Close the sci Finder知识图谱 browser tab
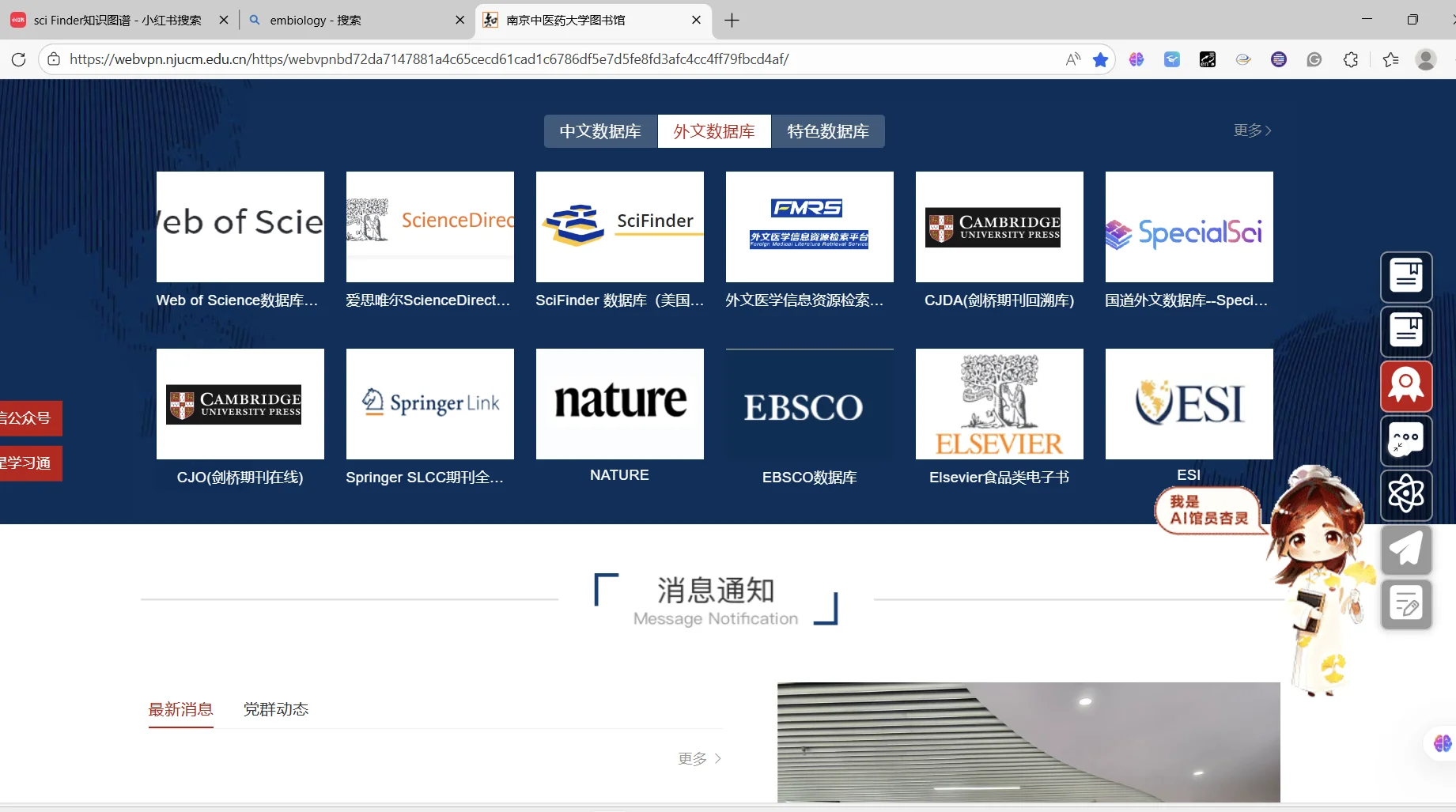Image resolution: width=1456 pixels, height=812 pixels. pos(224,20)
